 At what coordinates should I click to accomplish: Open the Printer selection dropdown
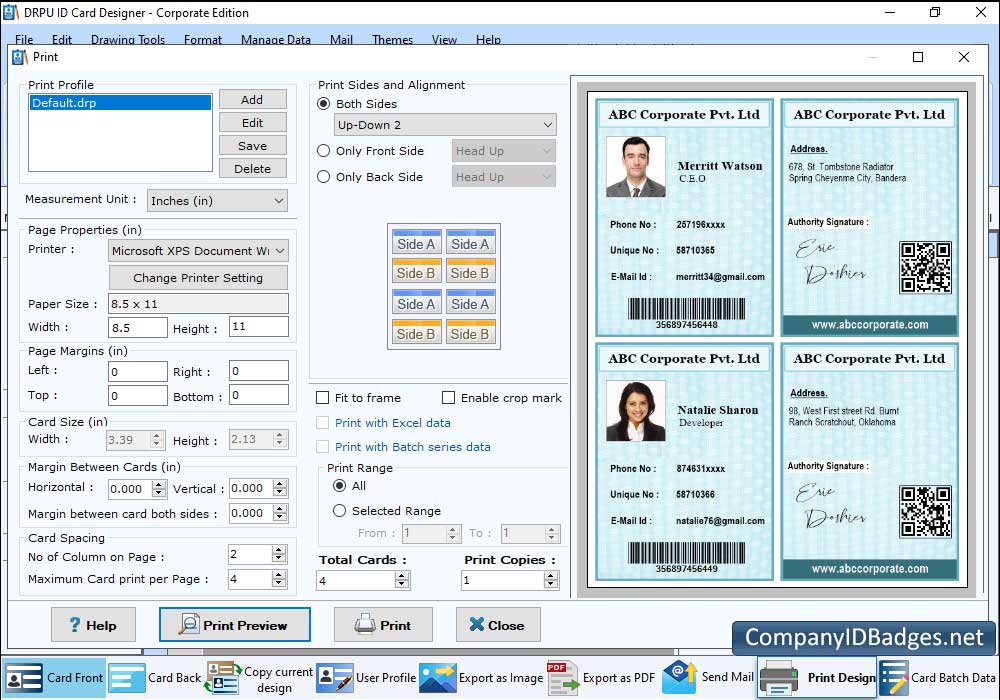point(198,251)
